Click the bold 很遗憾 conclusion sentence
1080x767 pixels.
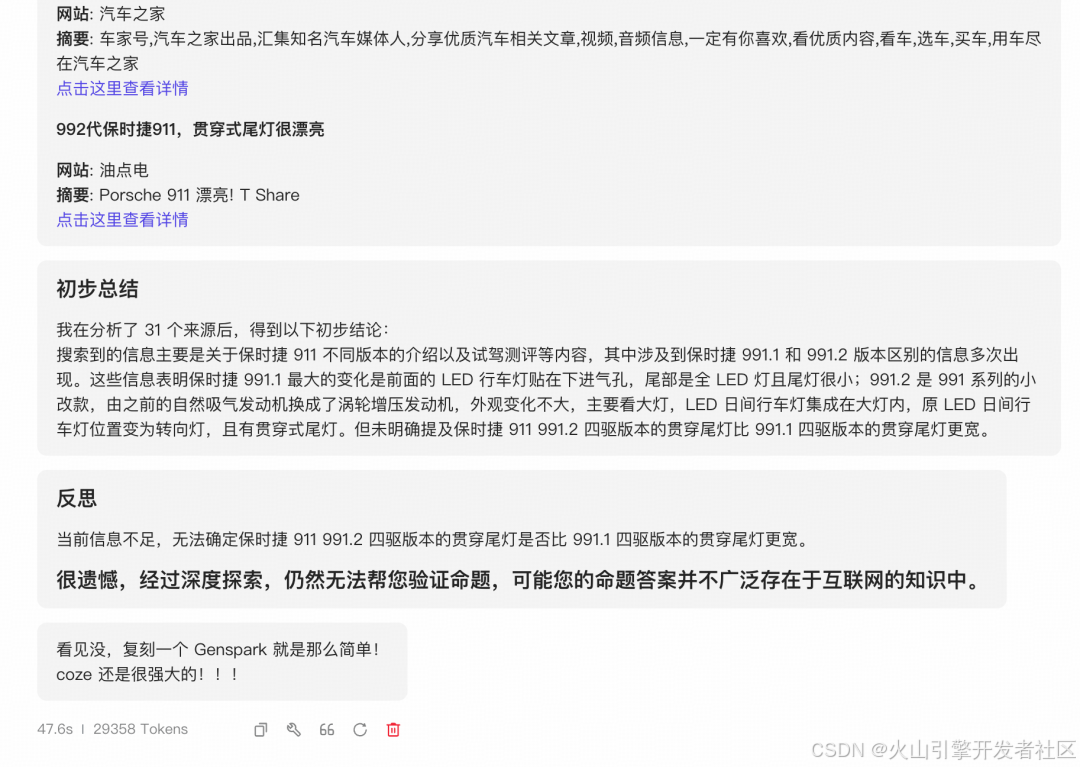(x=519, y=580)
